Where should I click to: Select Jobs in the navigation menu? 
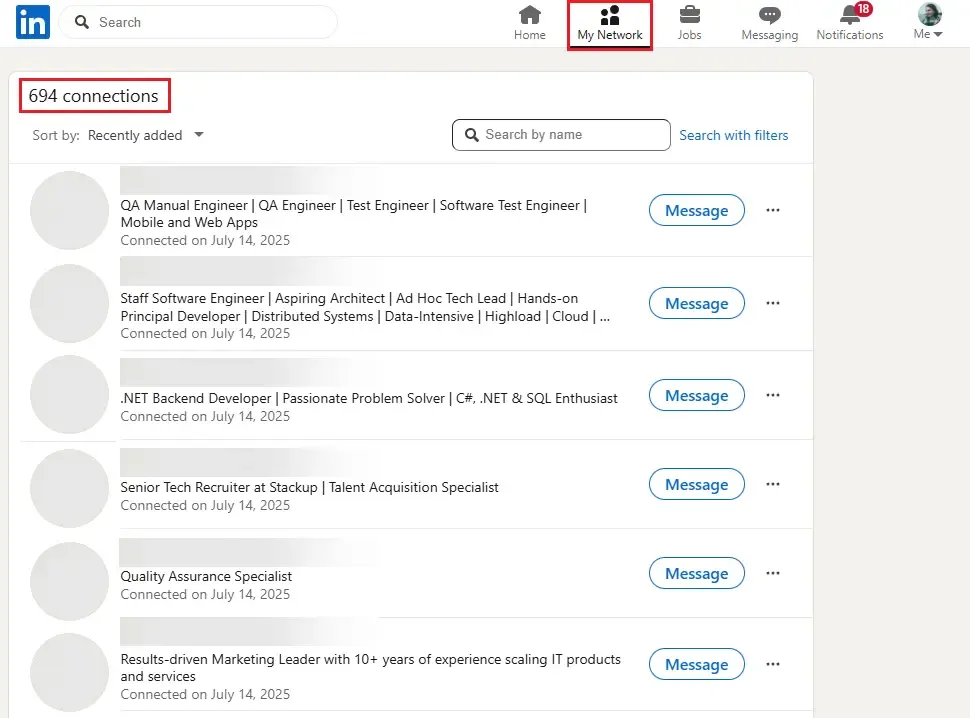689,20
